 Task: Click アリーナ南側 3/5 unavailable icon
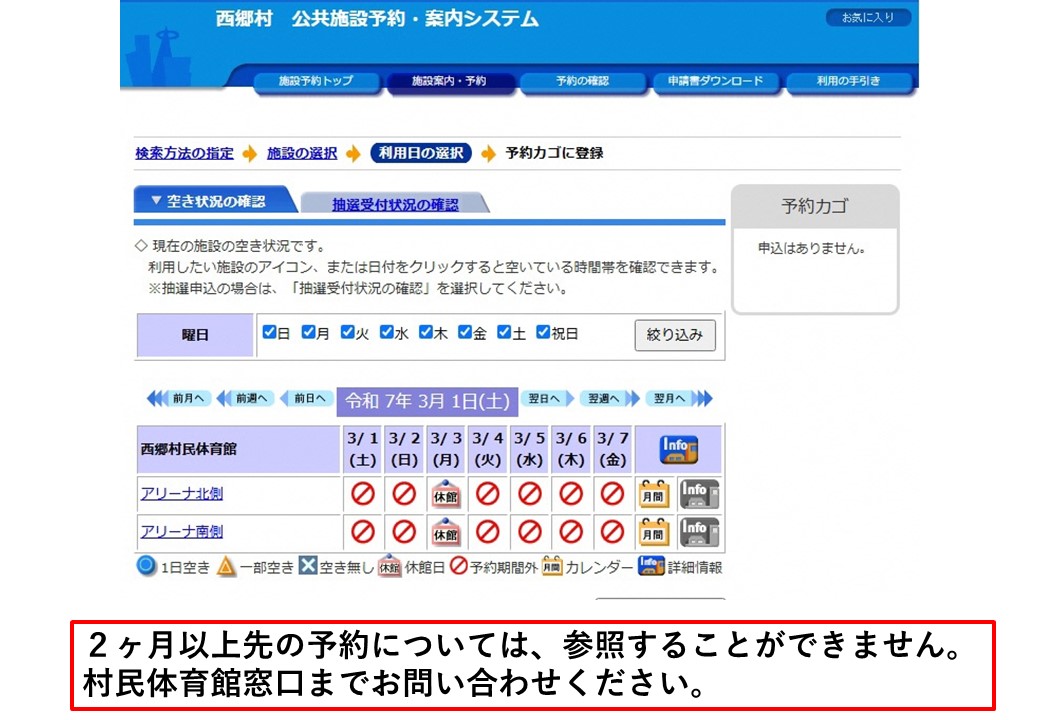[530, 532]
